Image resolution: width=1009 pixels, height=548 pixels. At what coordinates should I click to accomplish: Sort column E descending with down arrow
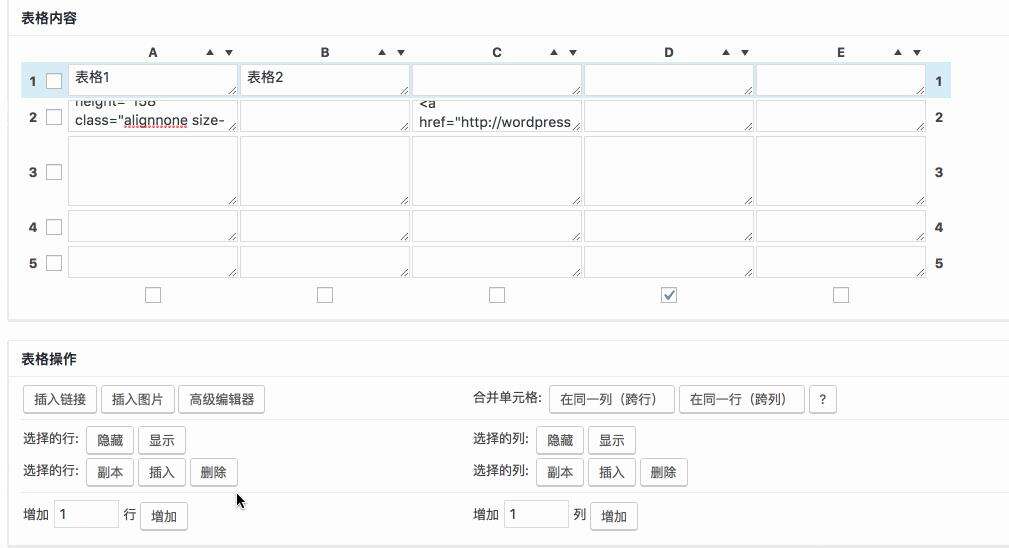tap(917, 52)
